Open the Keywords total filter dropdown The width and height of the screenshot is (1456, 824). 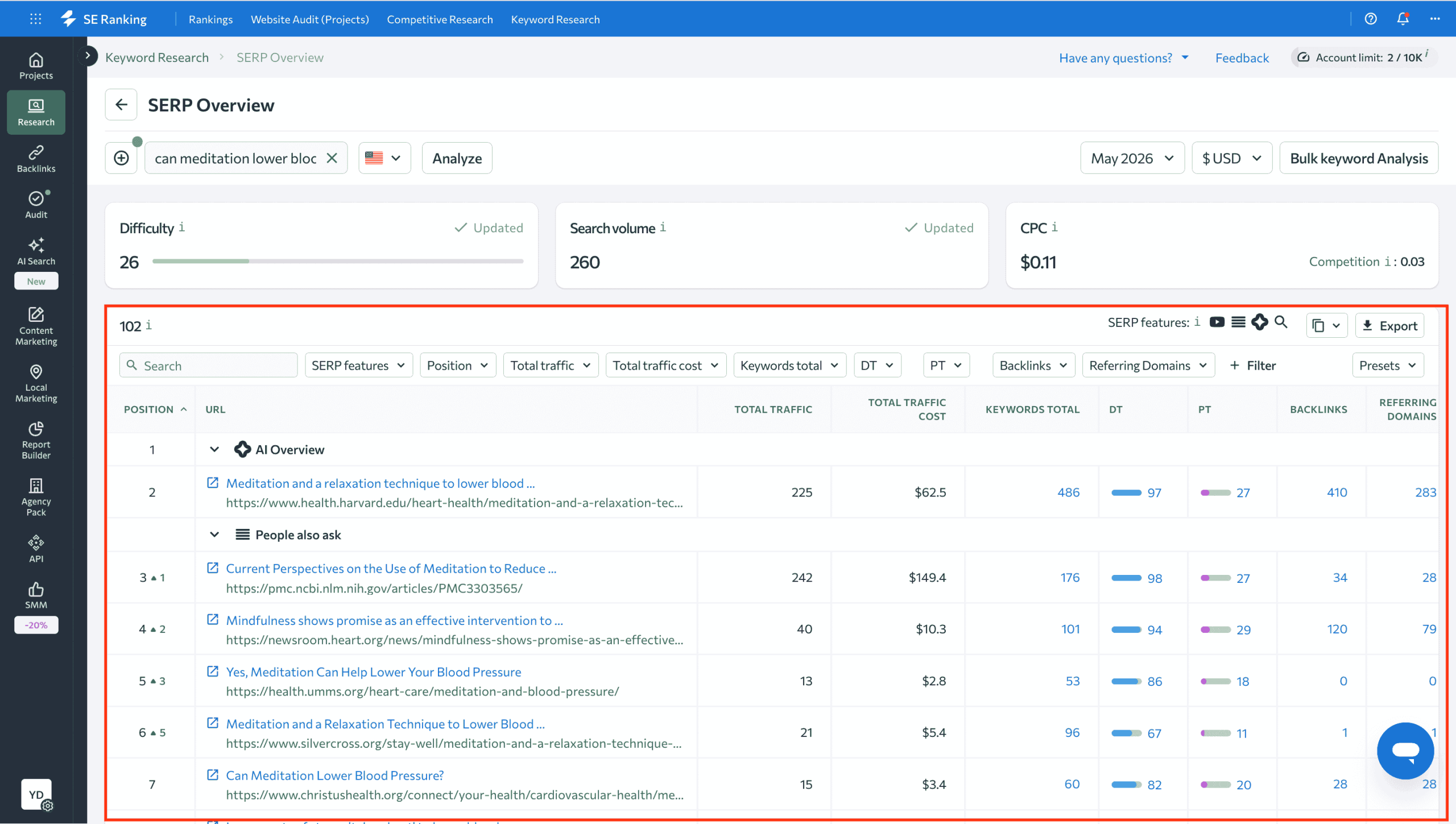pos(790,365)
